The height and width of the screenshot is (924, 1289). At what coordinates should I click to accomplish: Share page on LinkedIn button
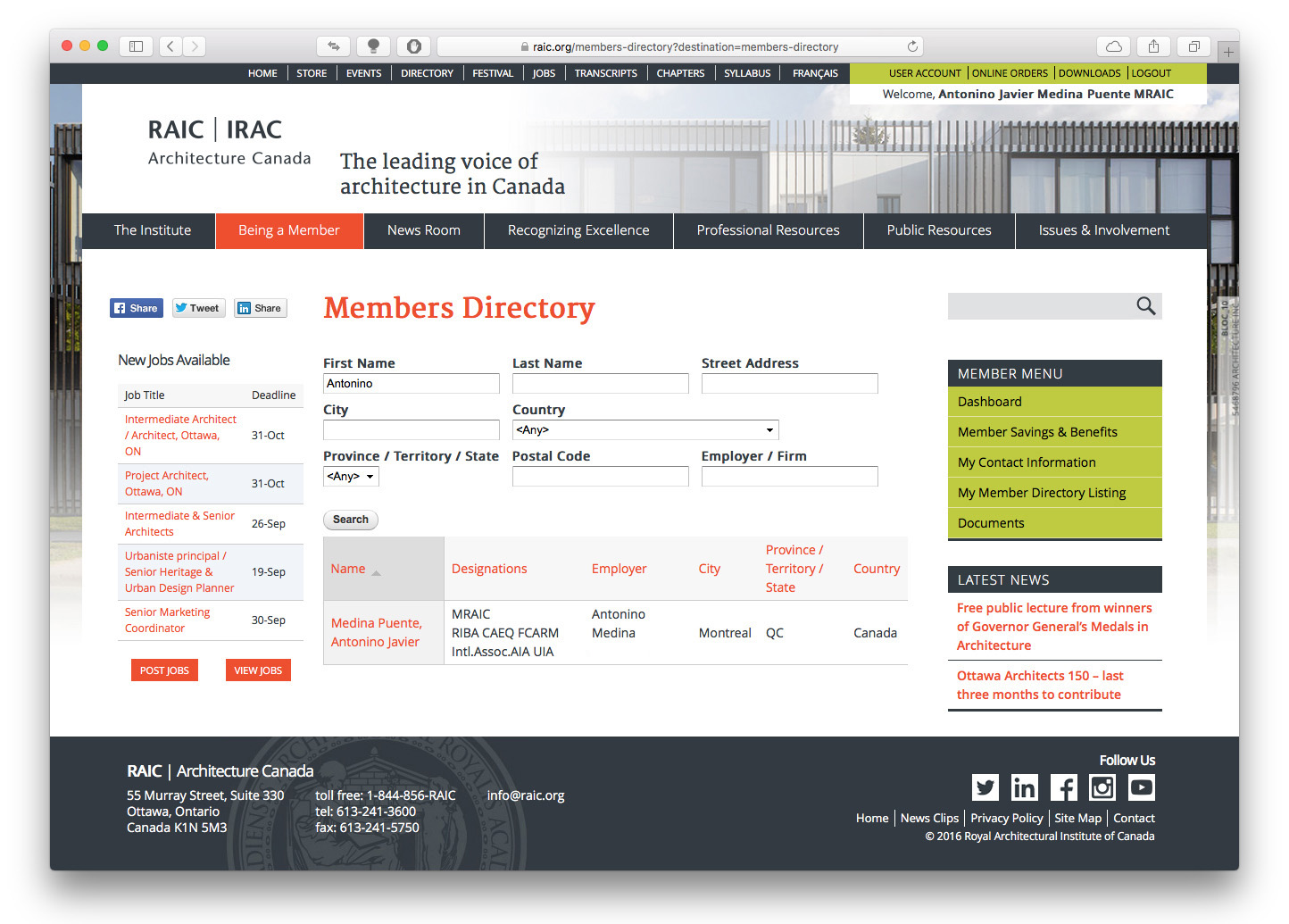(261, 308)
